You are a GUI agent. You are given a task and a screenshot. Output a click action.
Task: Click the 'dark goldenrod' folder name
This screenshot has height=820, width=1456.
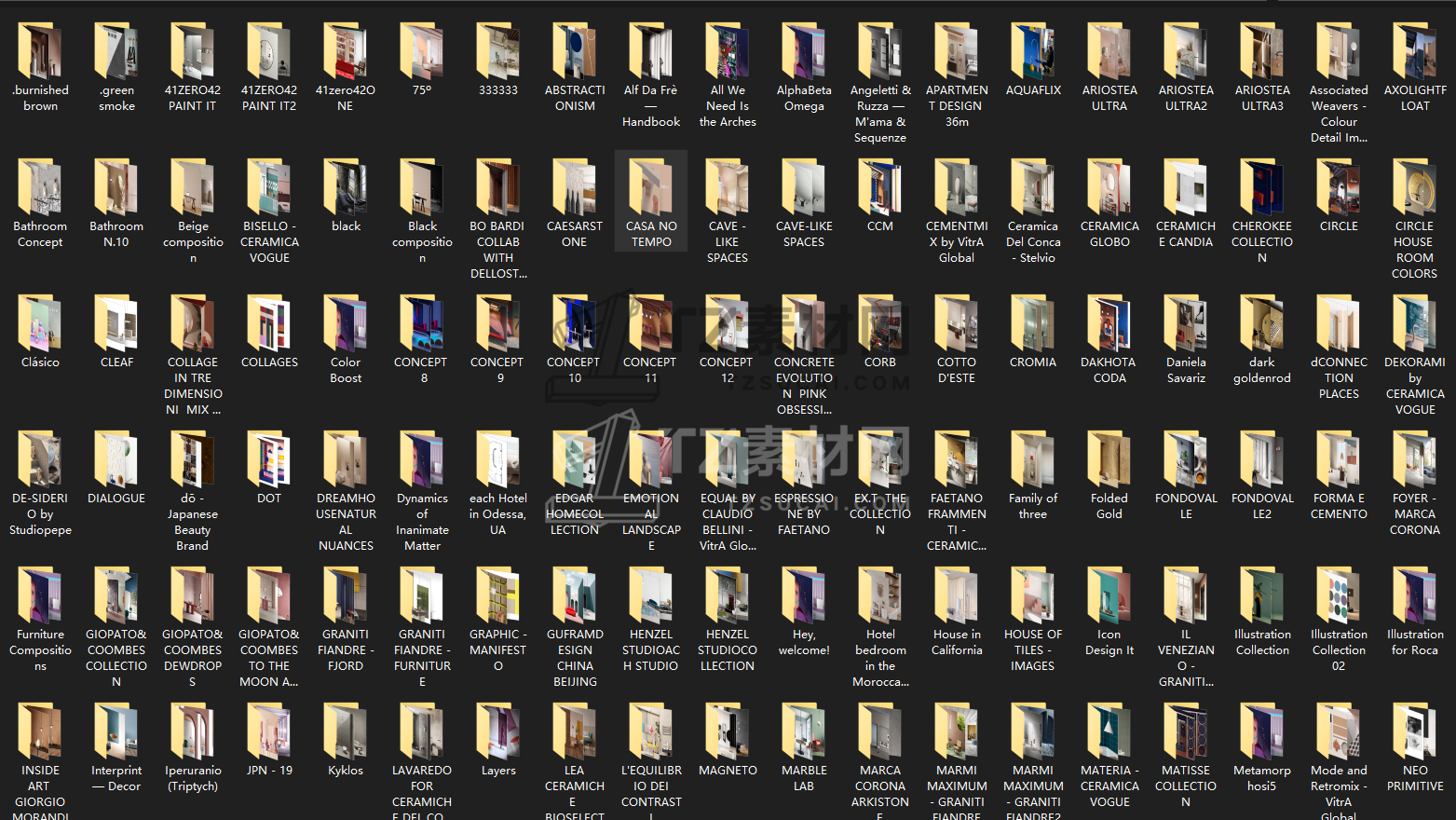(x=1262, y=370)
